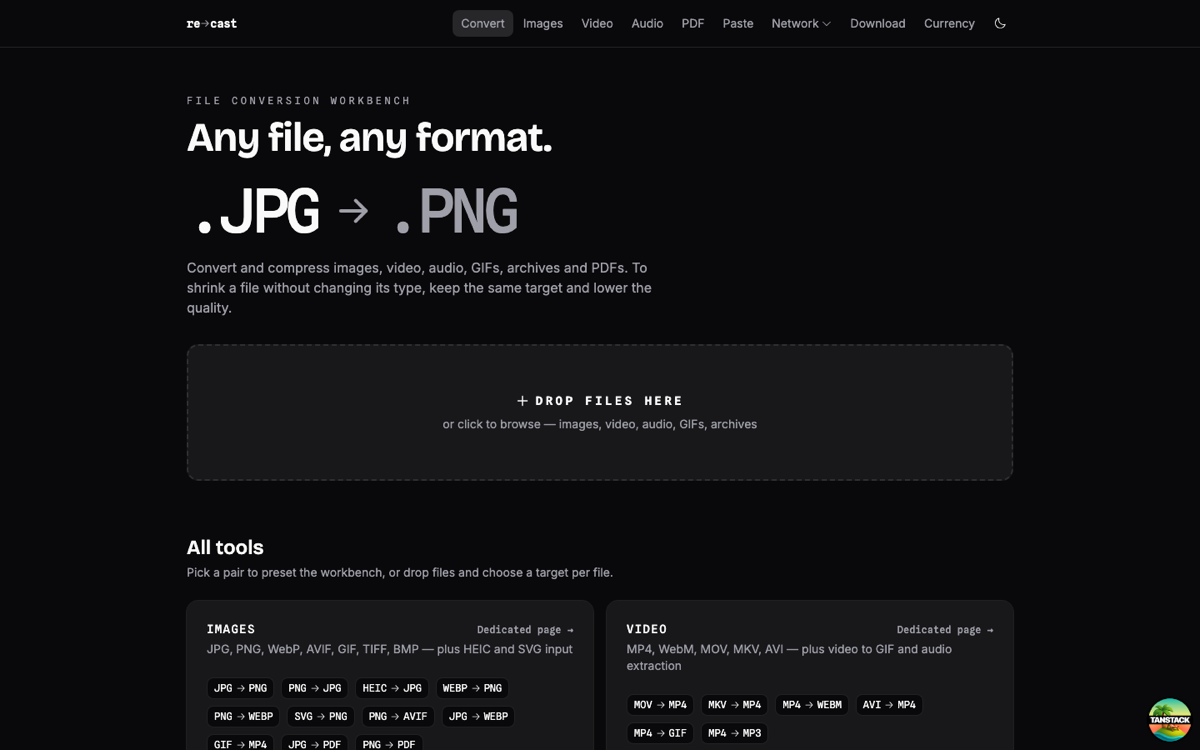Screen dimensions: 1200x750
Task: Click the 'All tools' heading
Action: pos(225,548)
